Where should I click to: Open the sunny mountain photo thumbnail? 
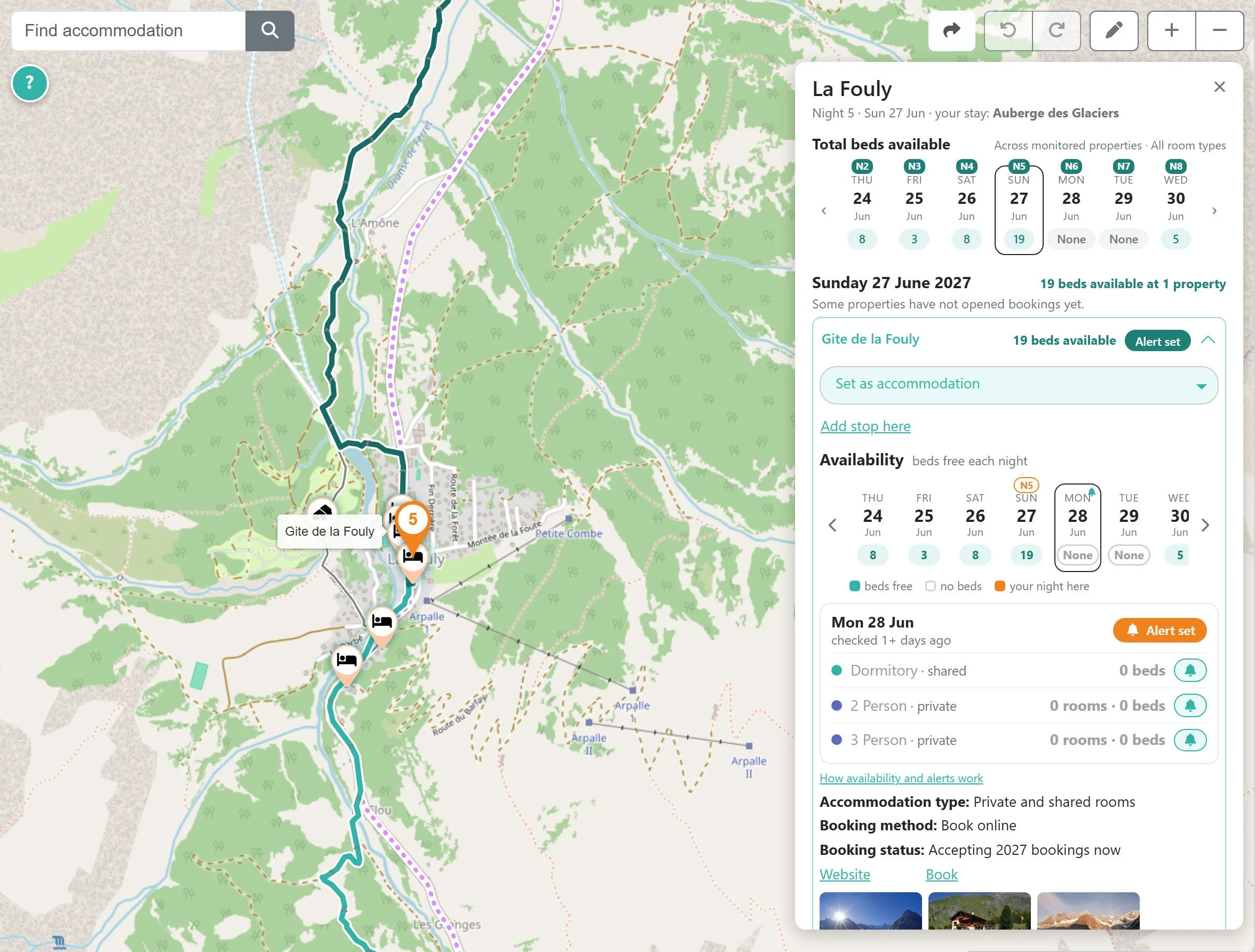[x=870, y=910]
